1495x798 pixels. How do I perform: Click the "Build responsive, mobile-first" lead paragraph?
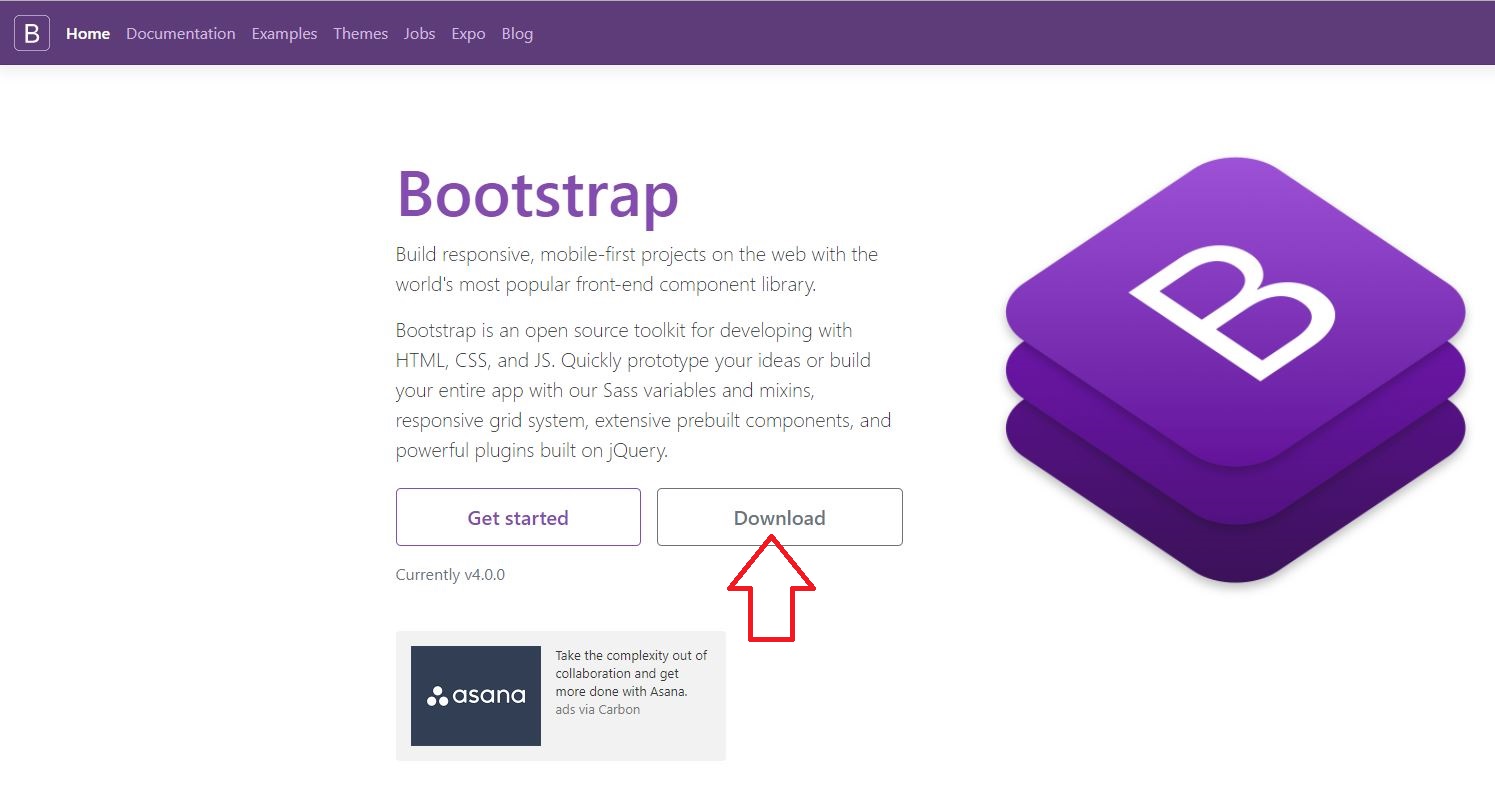tap(636, 269)
